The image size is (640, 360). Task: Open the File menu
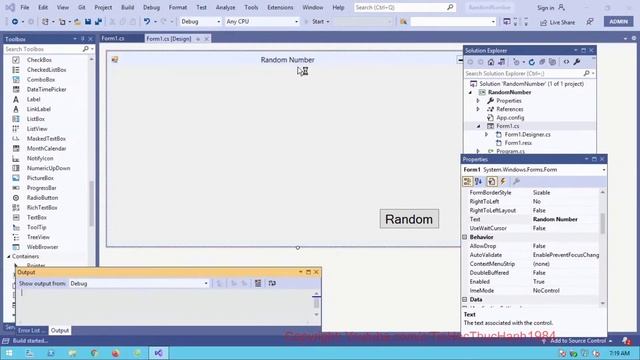click(24, 7)
